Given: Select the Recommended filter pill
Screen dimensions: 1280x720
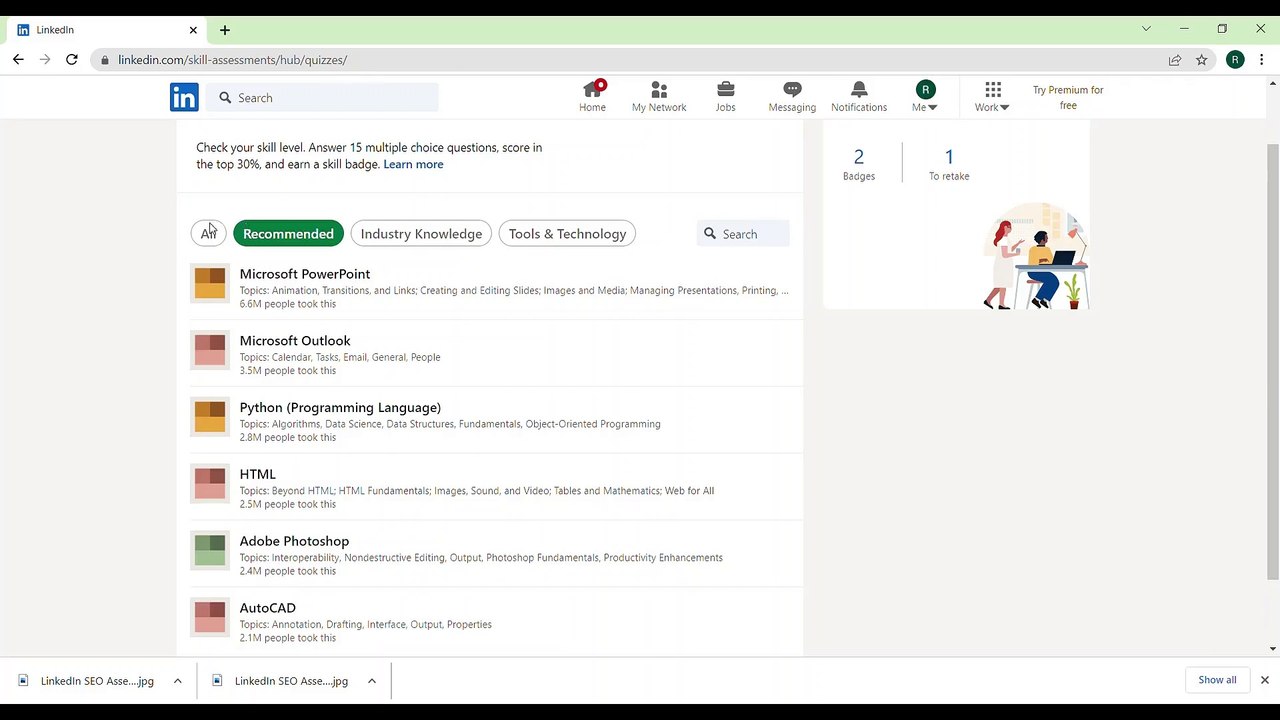Looking at the screenshot, I should 288,234.
